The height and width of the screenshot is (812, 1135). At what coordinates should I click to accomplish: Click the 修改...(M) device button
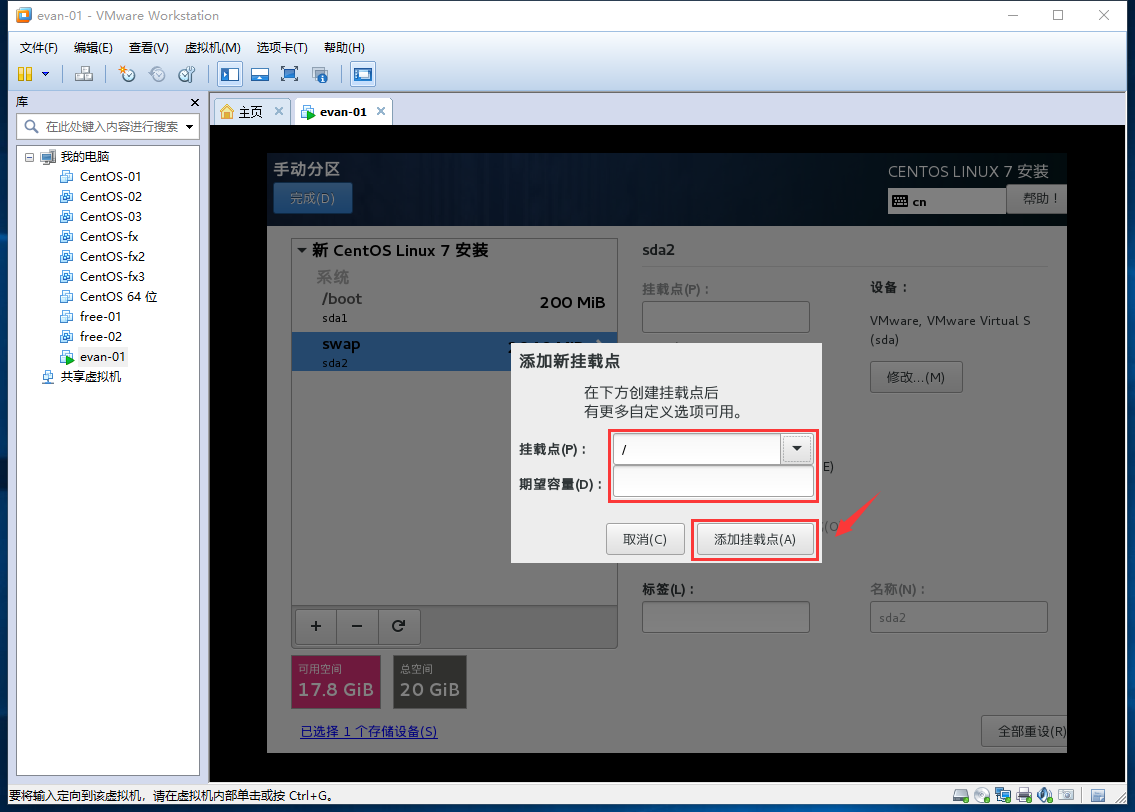916,377
